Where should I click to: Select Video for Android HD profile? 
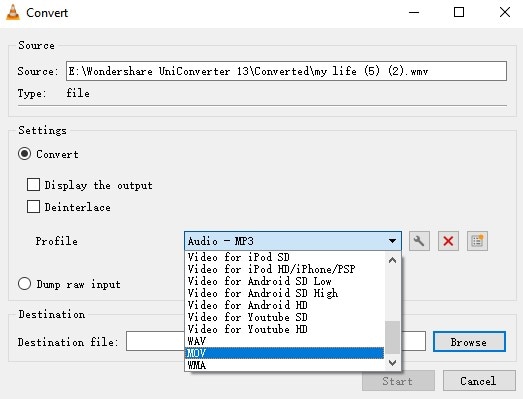tap(284, 305)
